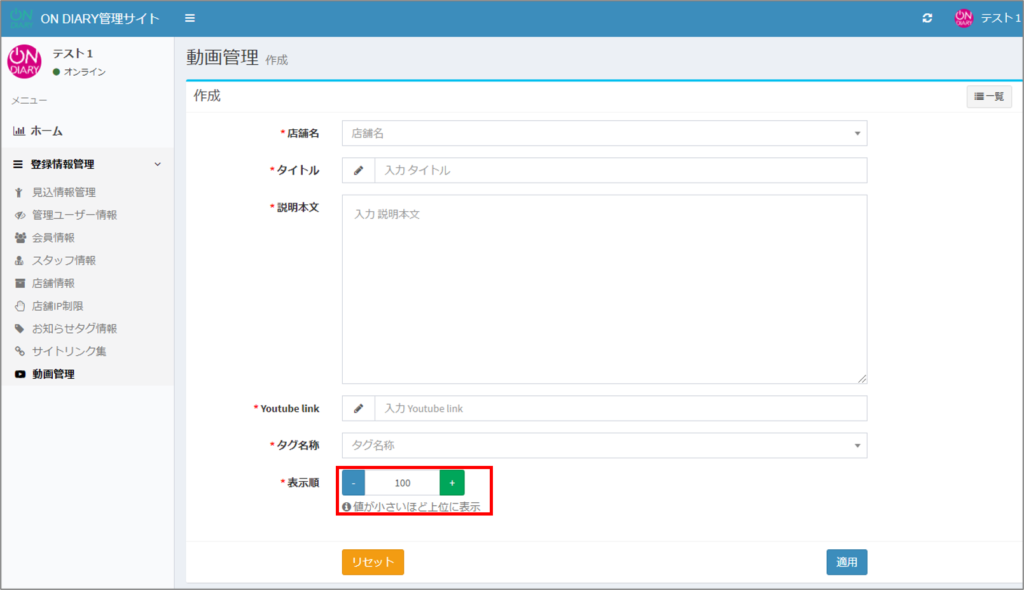Expand the タグ名称 dropdown
Image resolution: width=1024 pixels, height=590 pixels.
tap(604, 445)
